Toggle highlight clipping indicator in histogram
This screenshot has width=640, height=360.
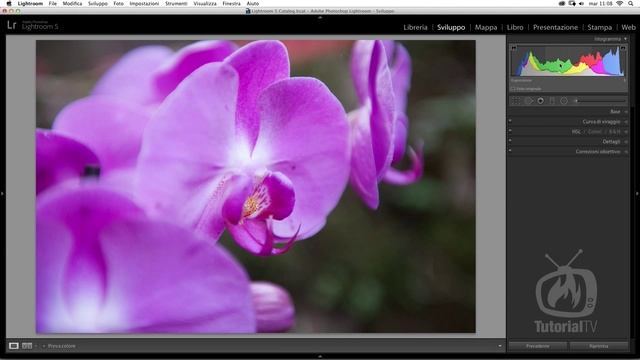[x=623, y=48]
